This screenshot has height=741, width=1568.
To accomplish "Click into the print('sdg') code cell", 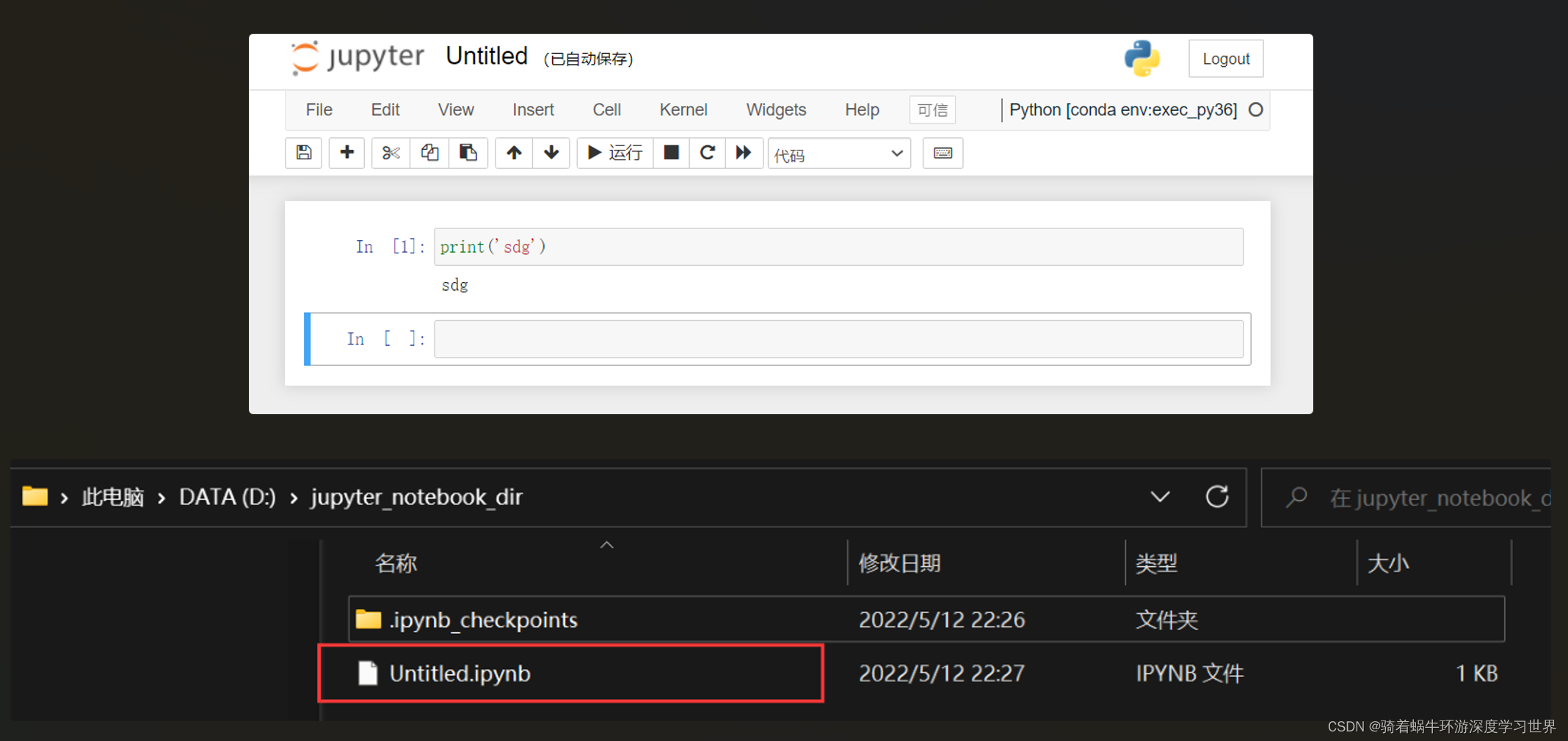I will [838, 247].
